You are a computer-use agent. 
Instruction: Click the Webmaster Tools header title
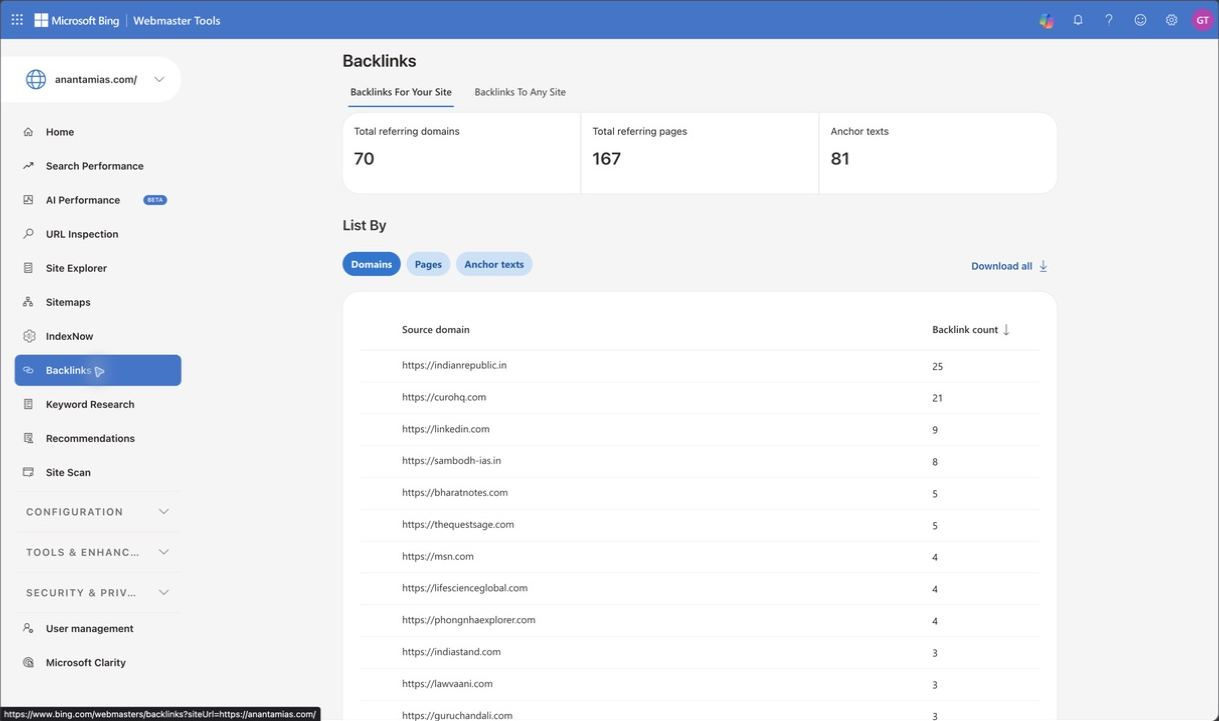pyautogui.click(x=177, y=20)
